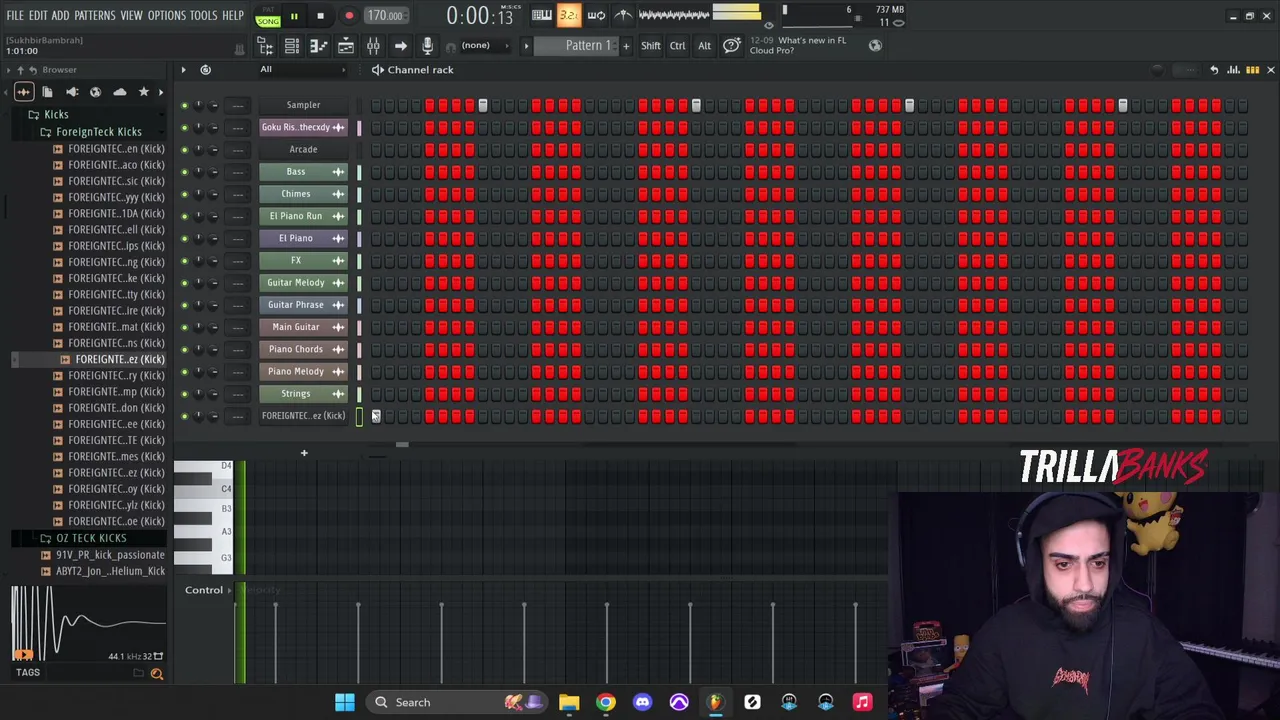Open the PATTERNS menu
Viewport: 1280px width, 720px height.
(x=95, y=16)
